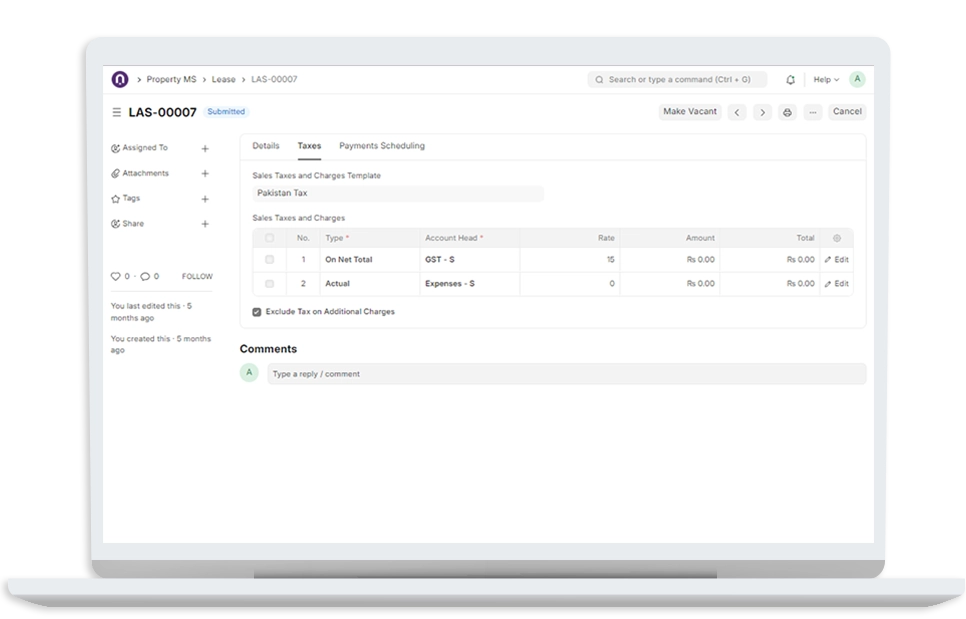Open table column settings gear
This screenshot has width=966, height=619.
click(837, 238)
